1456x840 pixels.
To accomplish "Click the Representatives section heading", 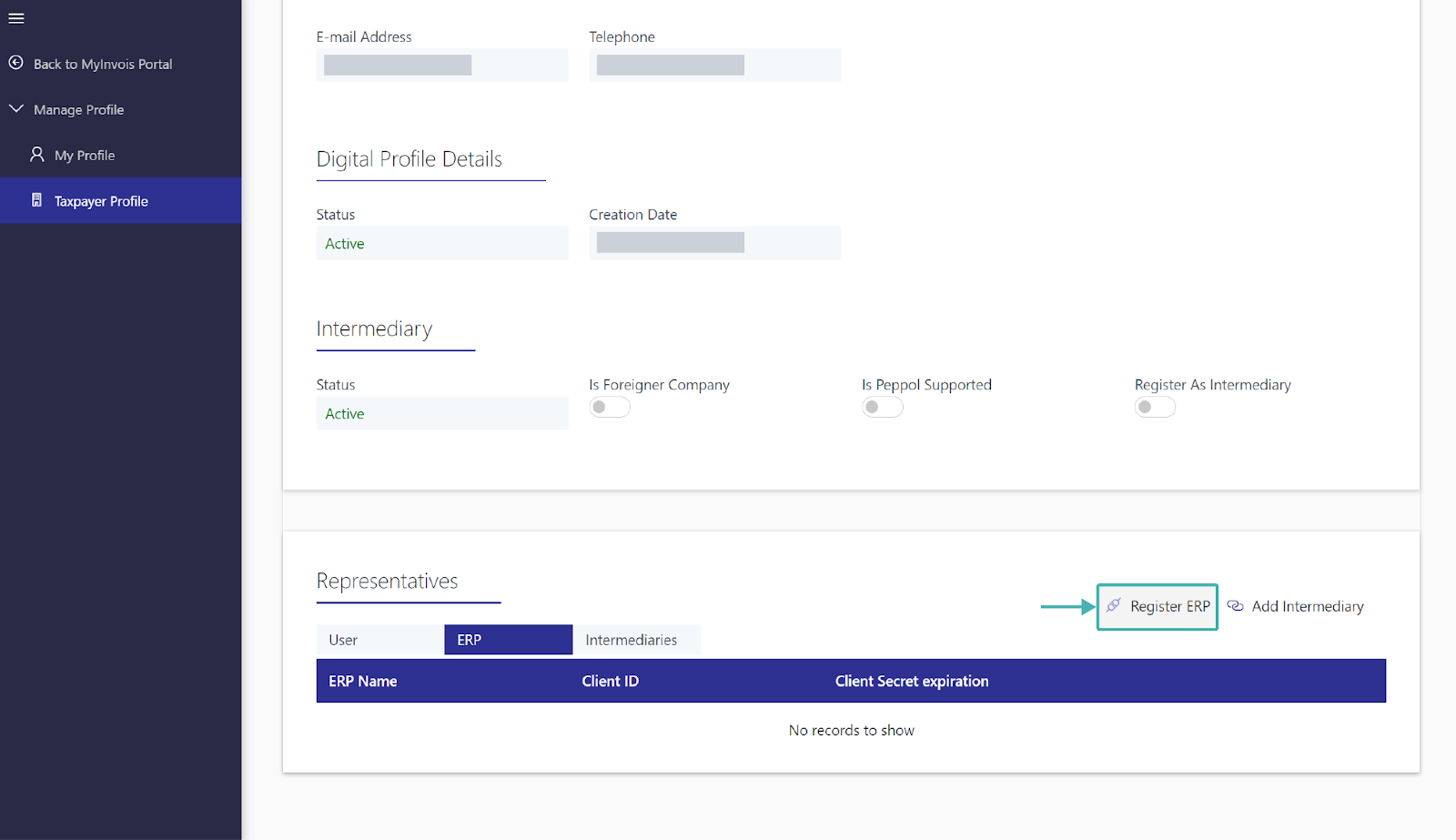I will click(388, 581).
